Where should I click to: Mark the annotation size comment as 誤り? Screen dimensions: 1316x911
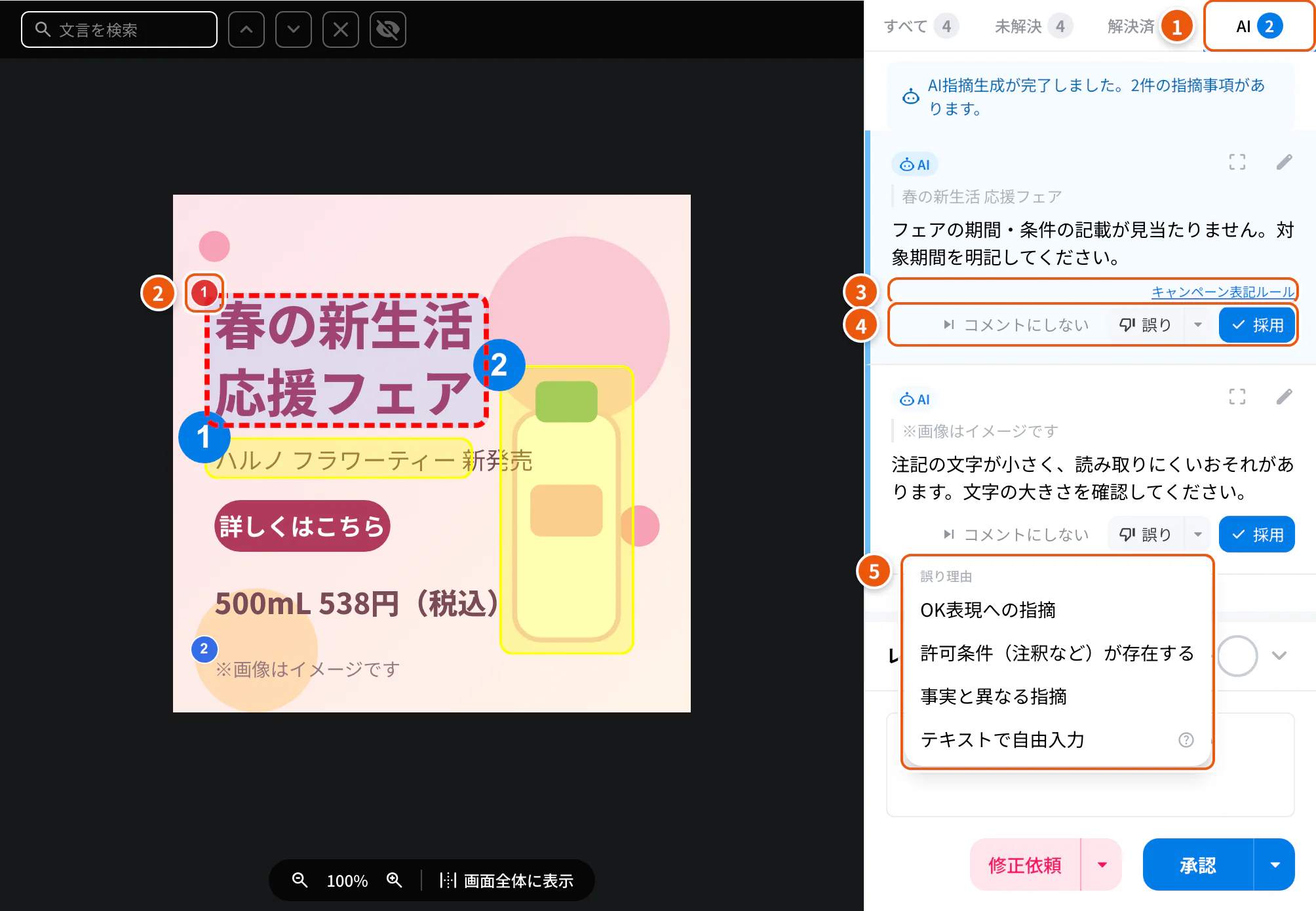[x=1146, y=535]
